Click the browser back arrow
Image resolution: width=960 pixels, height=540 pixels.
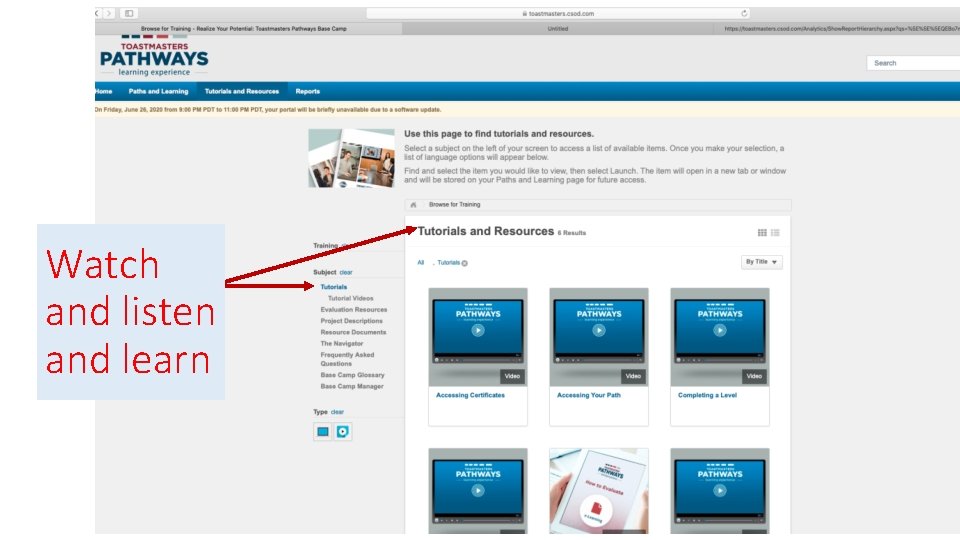[x=97, y=13]
